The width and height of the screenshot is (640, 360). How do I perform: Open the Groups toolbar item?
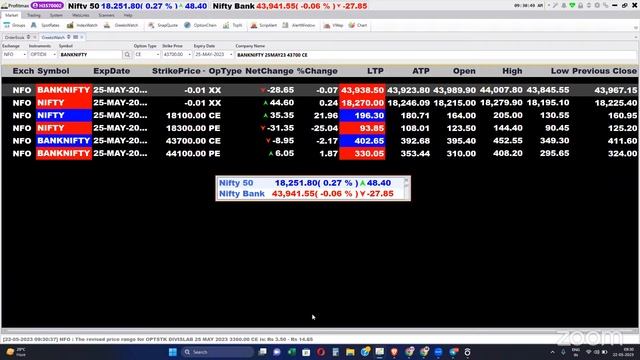click(14, 25)
